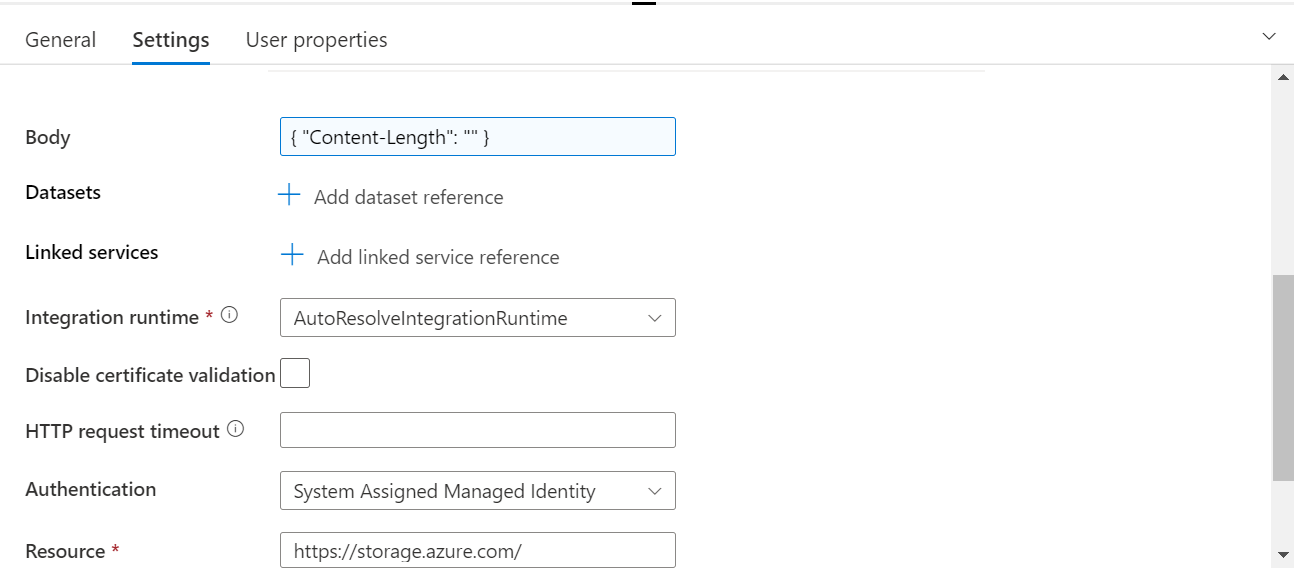Click the scrollbar up arrow

click(x=1283, y=75)
